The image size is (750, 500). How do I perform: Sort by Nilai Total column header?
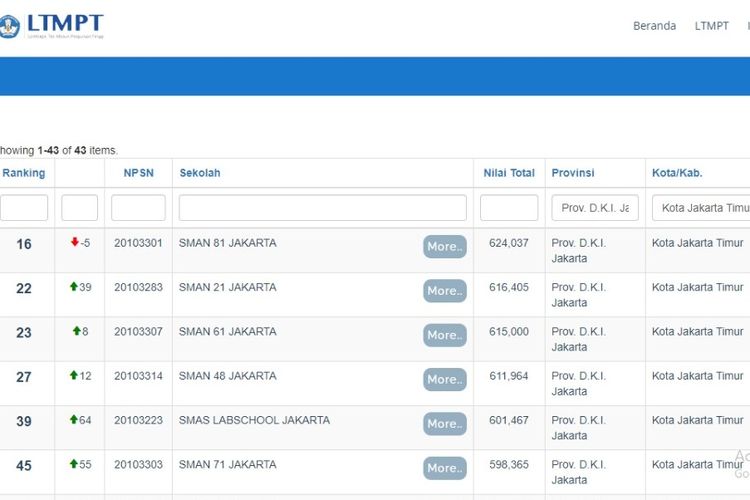click(509, 173)
